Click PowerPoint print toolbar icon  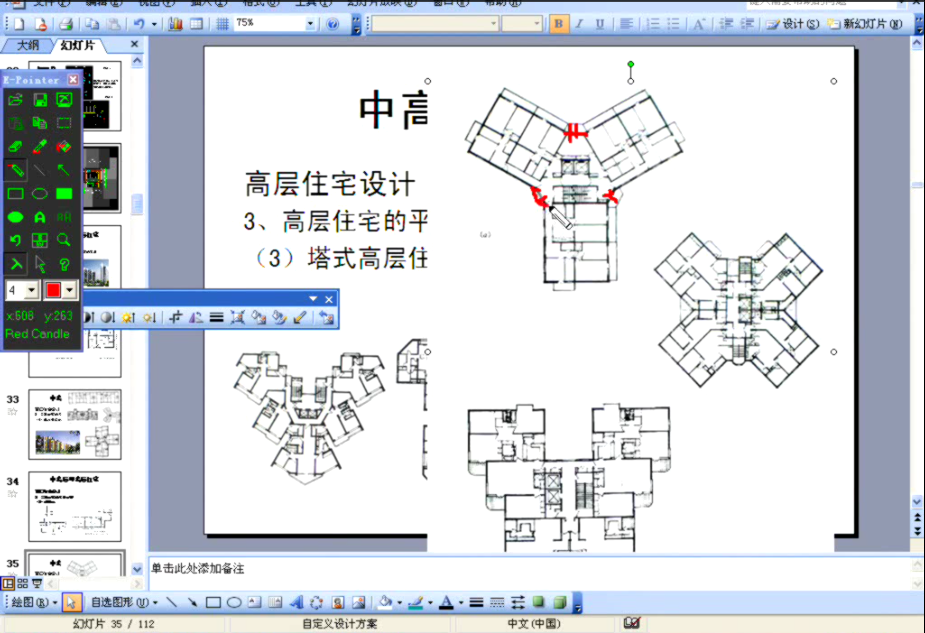click(x=66, y=24)
